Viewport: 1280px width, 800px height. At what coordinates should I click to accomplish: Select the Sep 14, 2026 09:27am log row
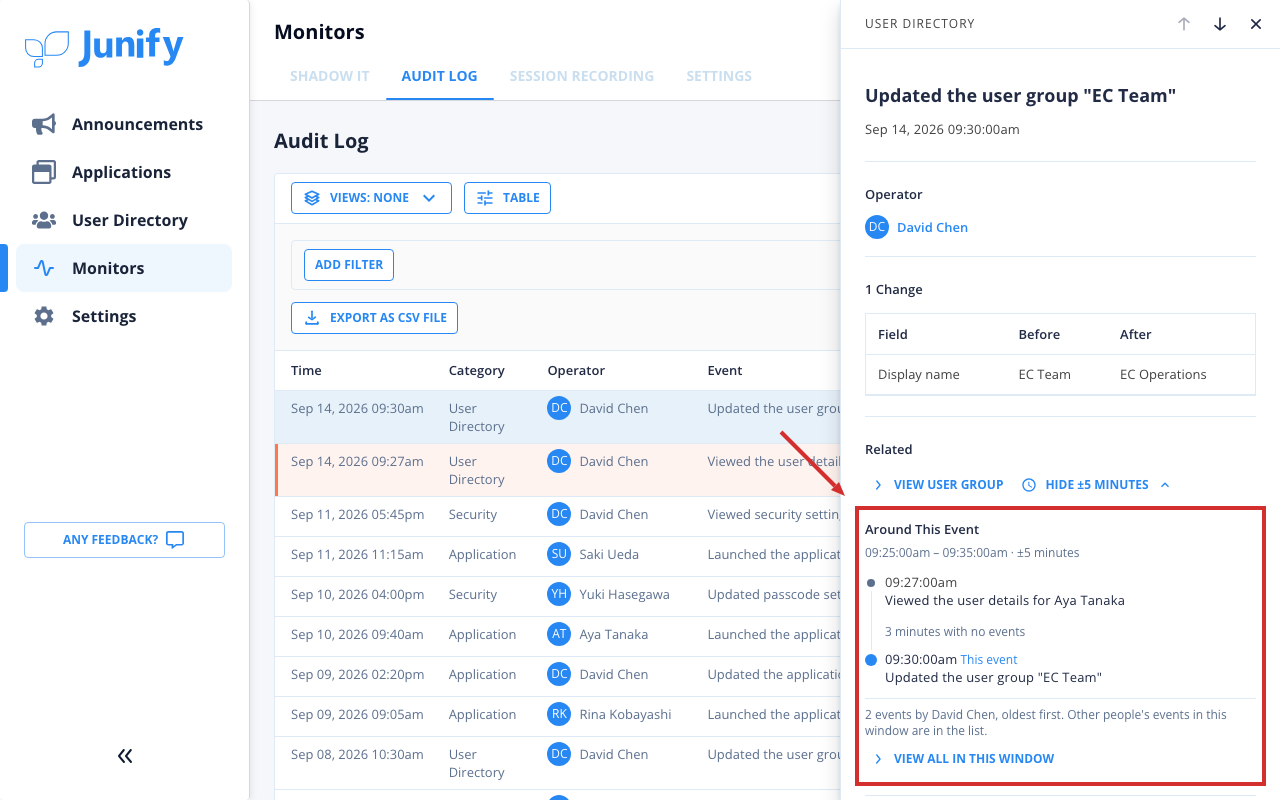558,470
